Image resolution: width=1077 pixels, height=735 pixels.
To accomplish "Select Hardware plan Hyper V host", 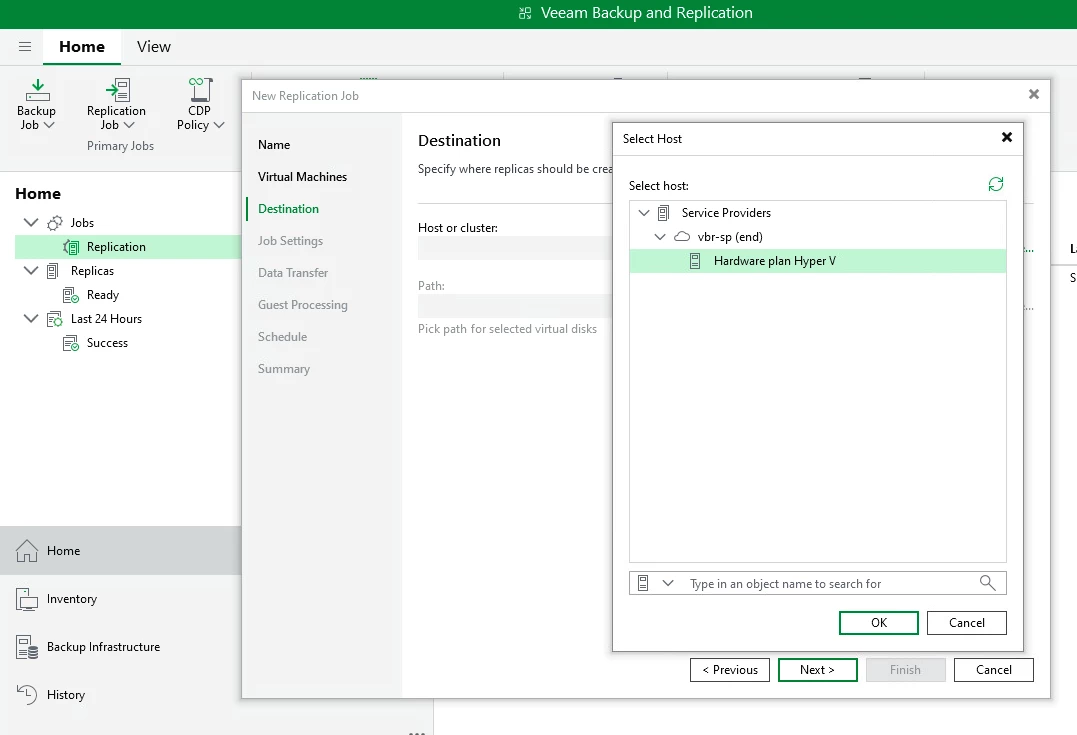I will (x=774, y=261).
